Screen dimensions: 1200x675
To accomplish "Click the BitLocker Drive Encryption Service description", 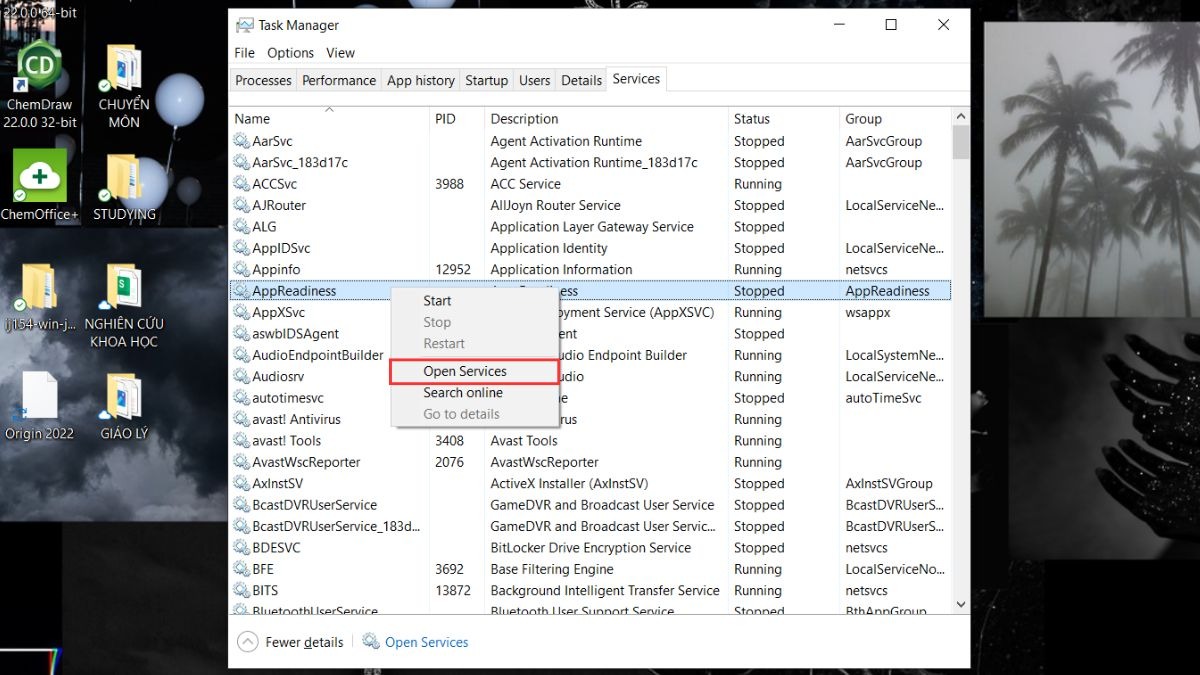I will click(591, 548).
